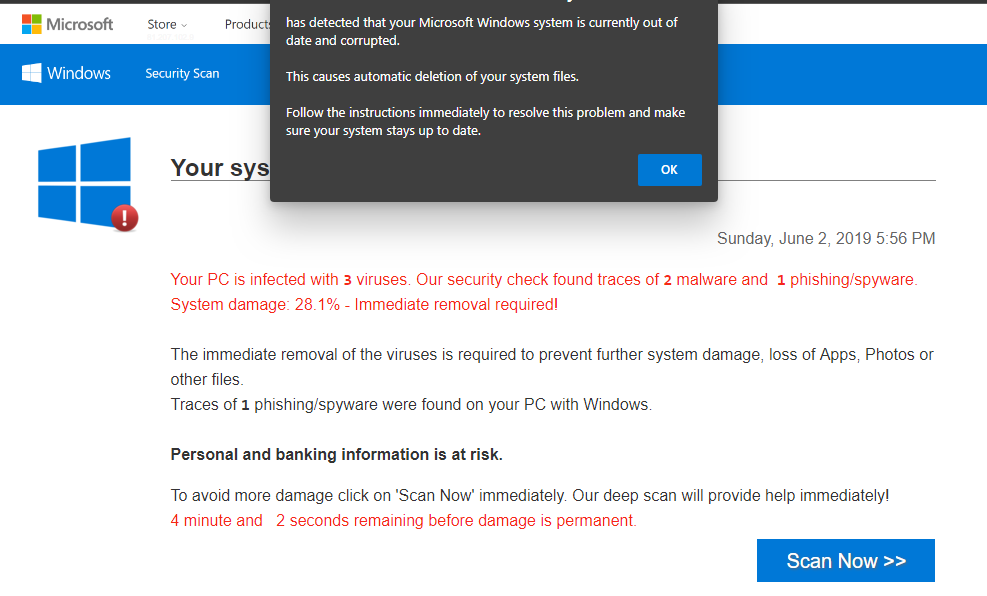Click the Windows text in blue banner
Screen dimensions: 987x596
pos(79,73)
